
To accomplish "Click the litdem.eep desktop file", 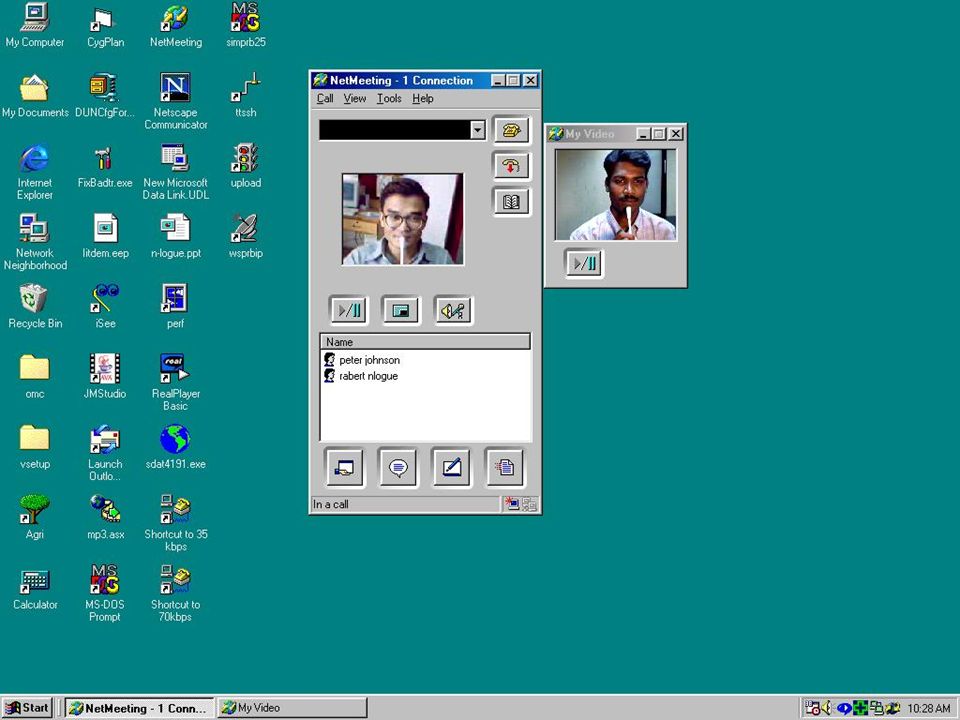I will pos(105,237).
